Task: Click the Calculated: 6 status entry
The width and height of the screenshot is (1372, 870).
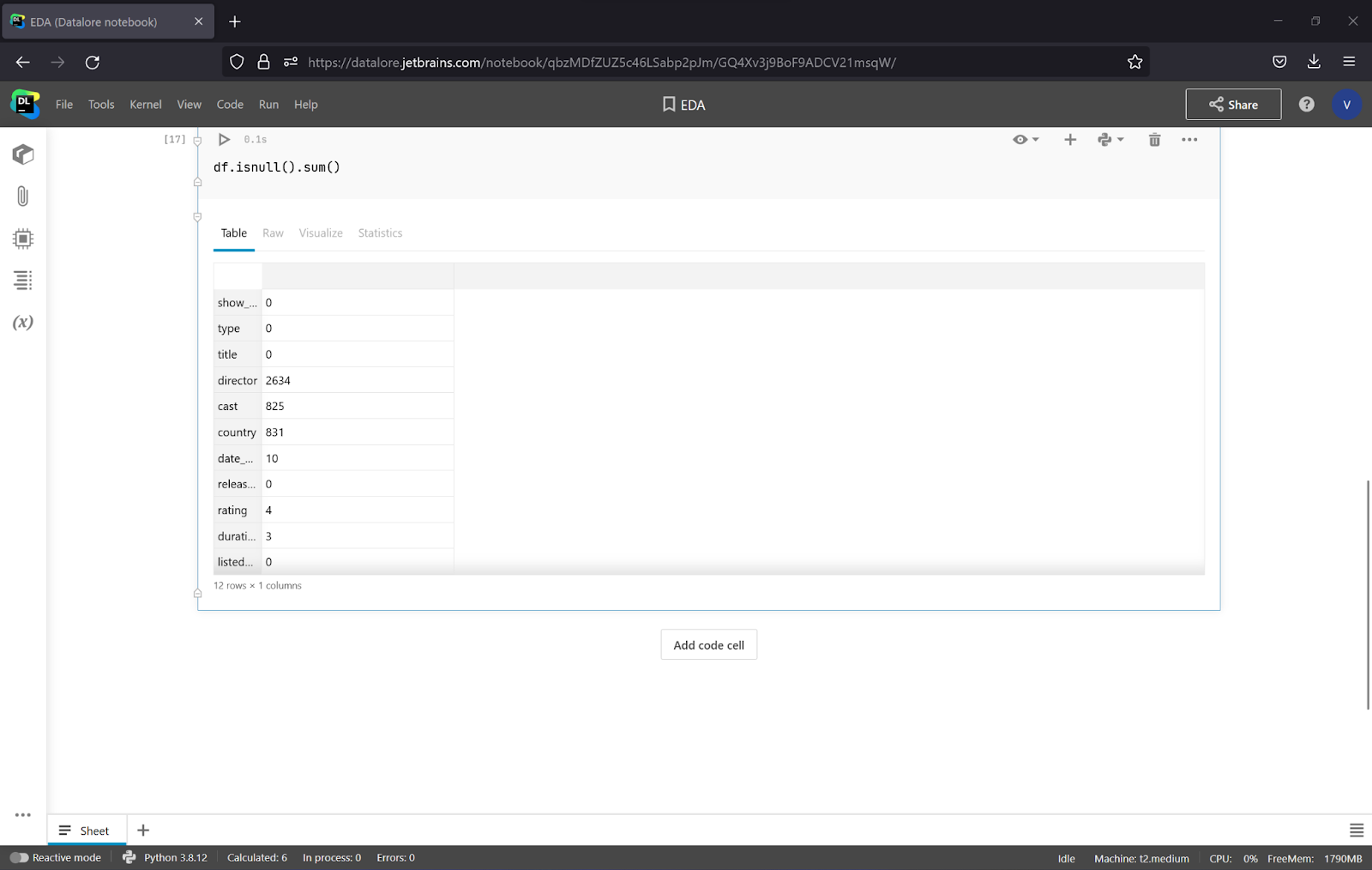Action: pyautogui.click(x=257, y=857)
